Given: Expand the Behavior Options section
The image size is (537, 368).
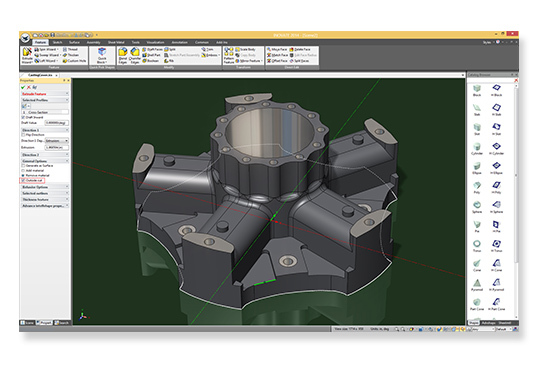Looking at the screenshot, I should (45, 187).
